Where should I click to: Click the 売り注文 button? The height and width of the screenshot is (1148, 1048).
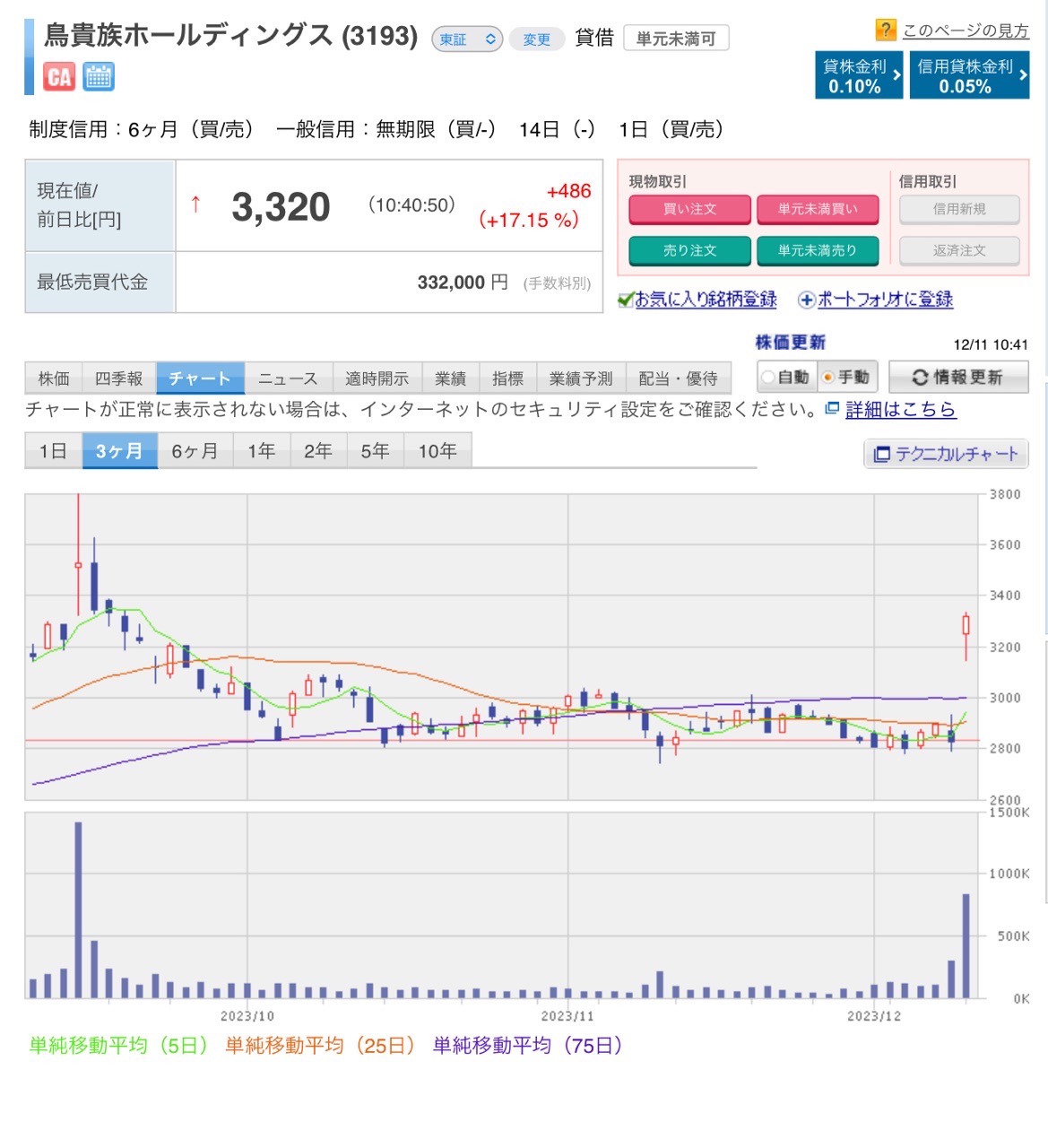689,250
